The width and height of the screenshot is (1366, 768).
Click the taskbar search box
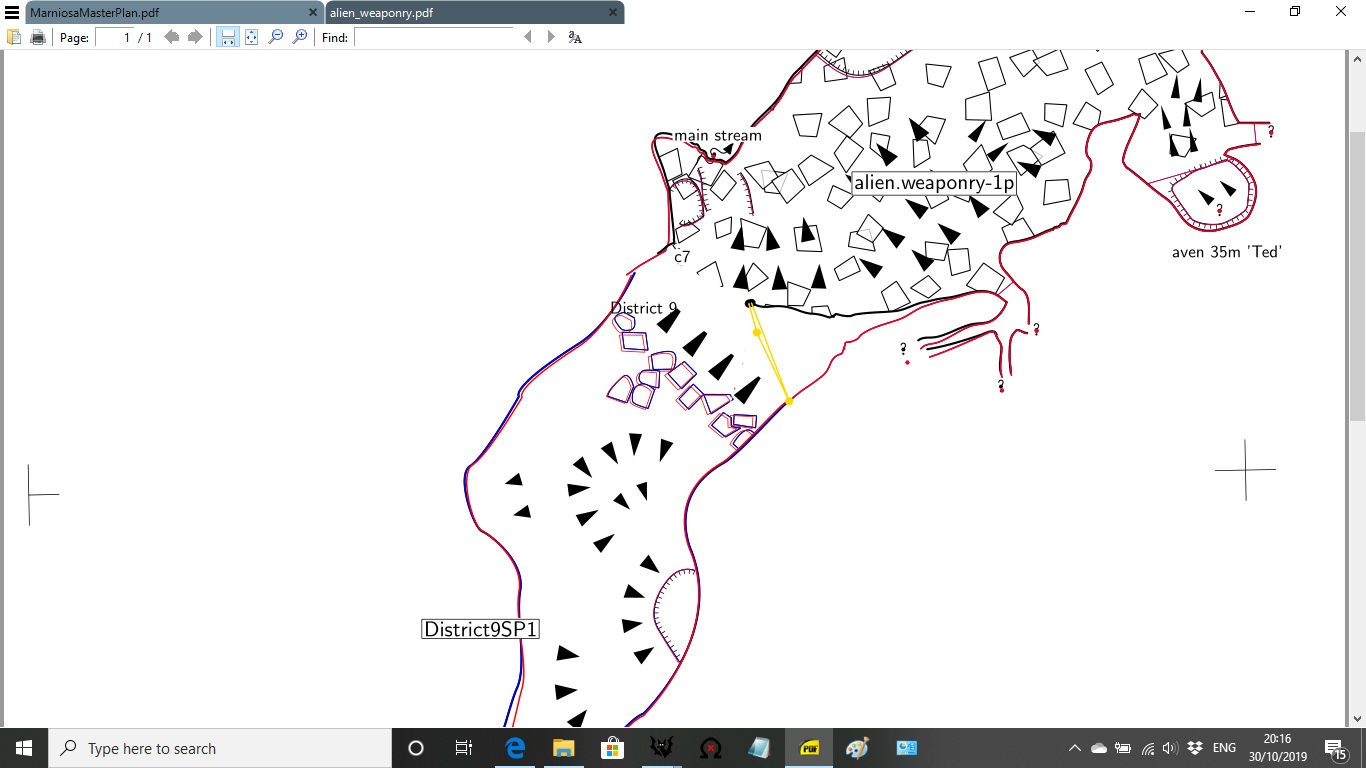[220, 748]
